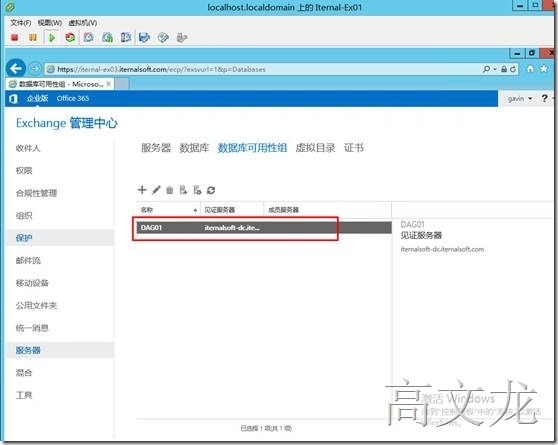Click the Exchange 管理中心 title
The height and width of the screenshot is (445, 558).
click(67, 123)
